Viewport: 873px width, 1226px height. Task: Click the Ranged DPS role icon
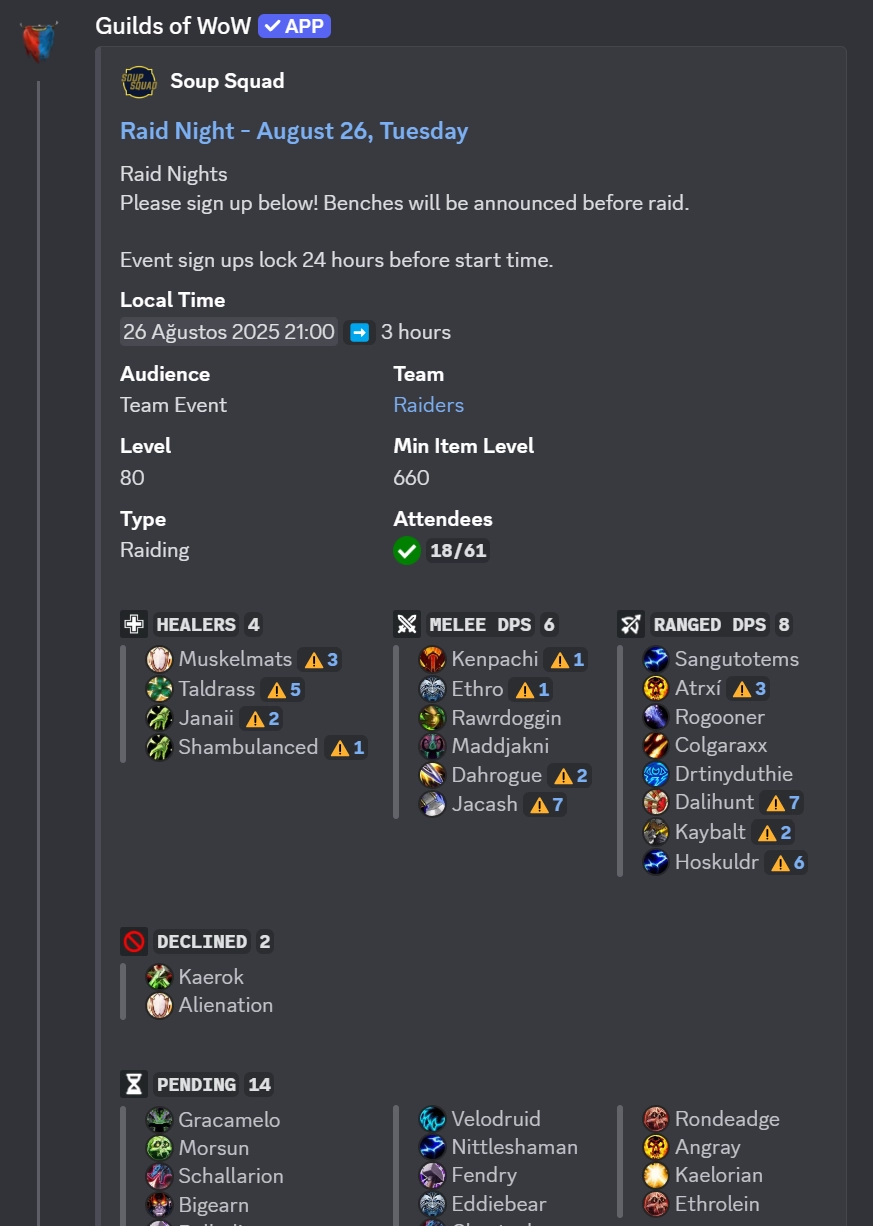tap(630, 623)
